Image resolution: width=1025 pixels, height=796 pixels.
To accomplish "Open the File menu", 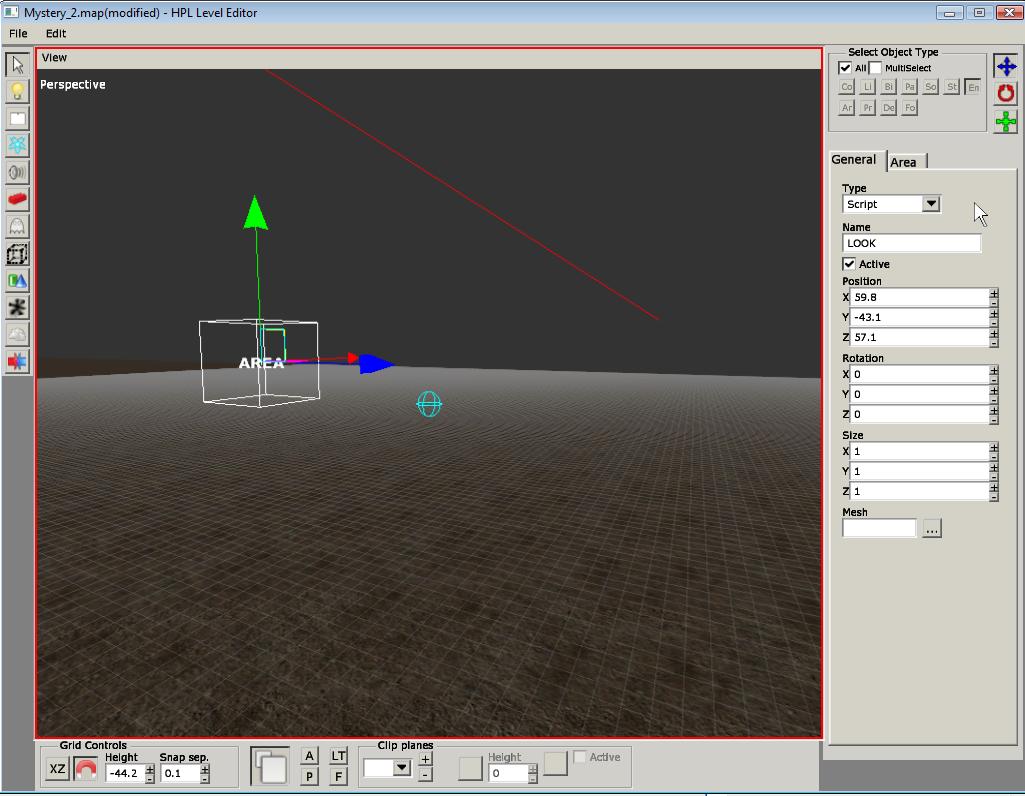I will (18, 33).
